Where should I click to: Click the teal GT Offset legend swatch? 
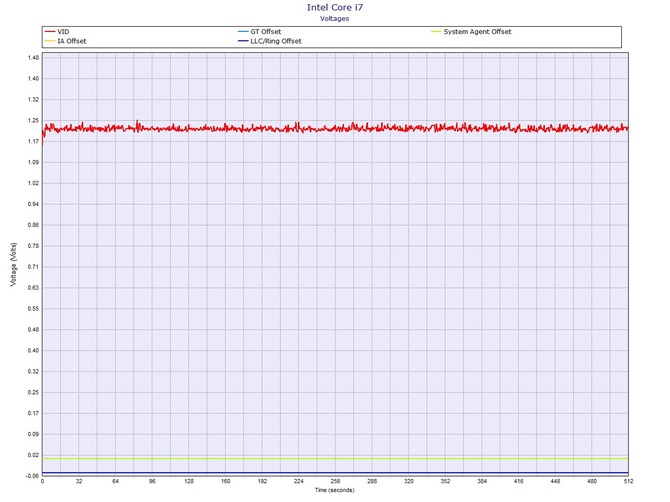point(243,32)
